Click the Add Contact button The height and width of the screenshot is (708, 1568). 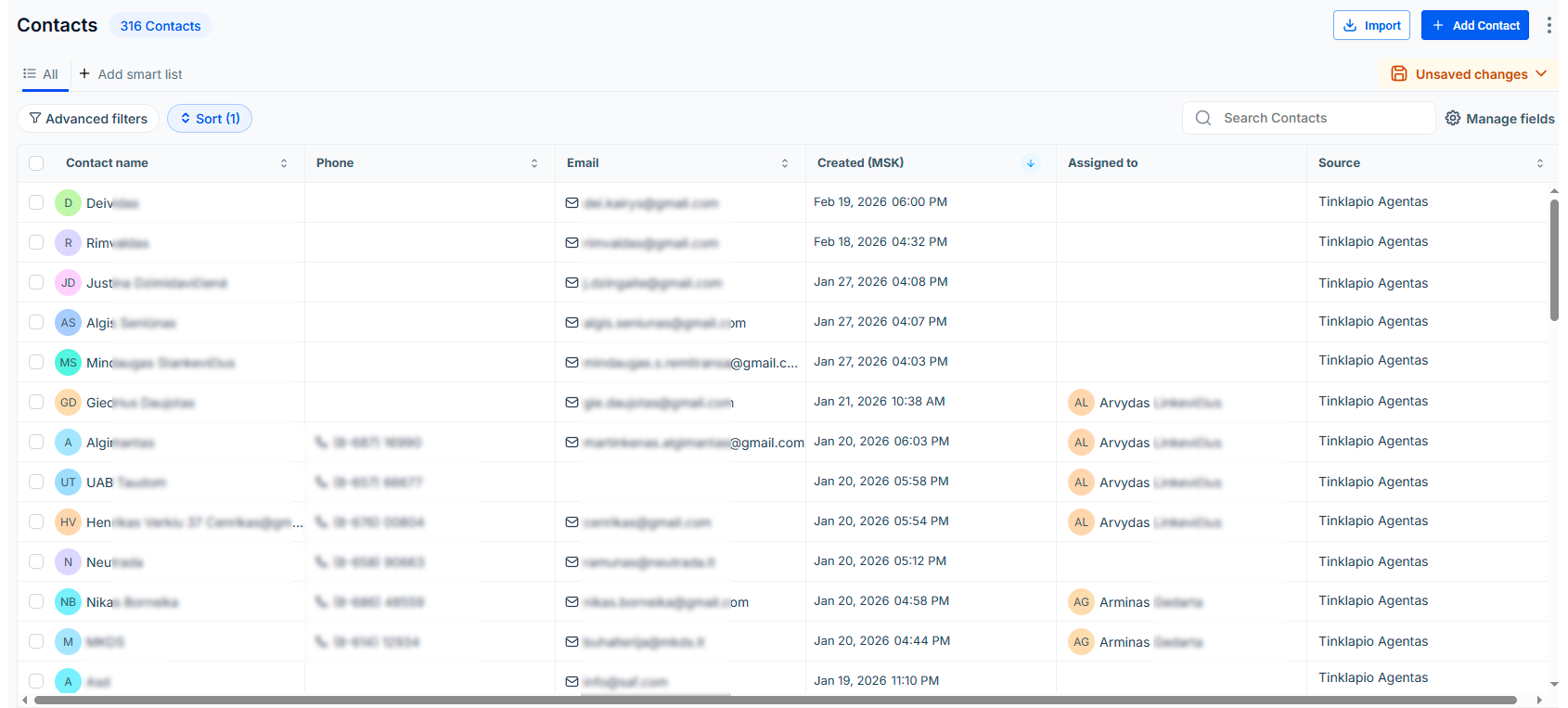pos(1474,25)
